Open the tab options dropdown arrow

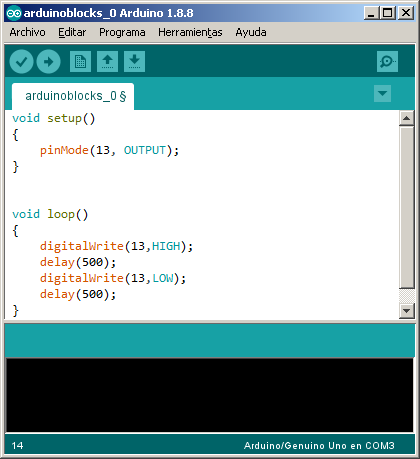[382, 93]
